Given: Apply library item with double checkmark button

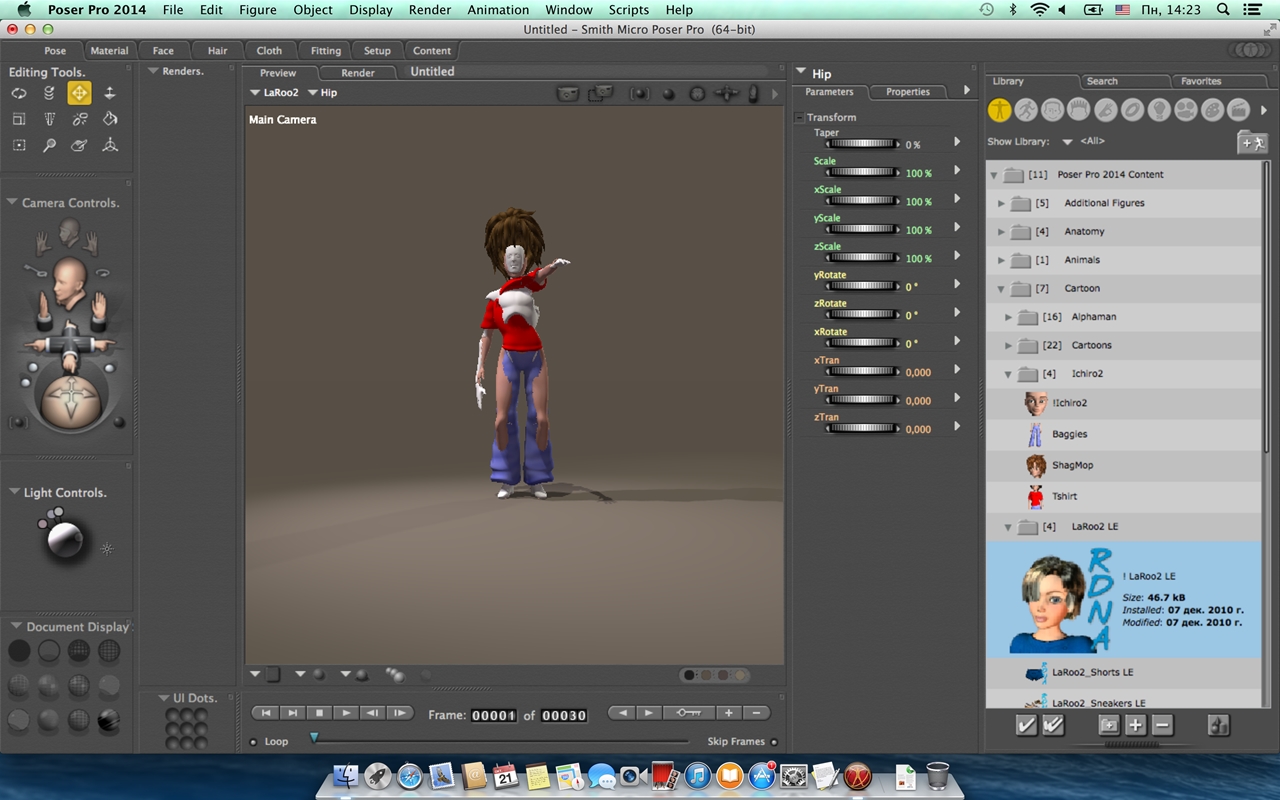Looking at the screenshot, I should pyautogui.click(x=1053, y=726).
